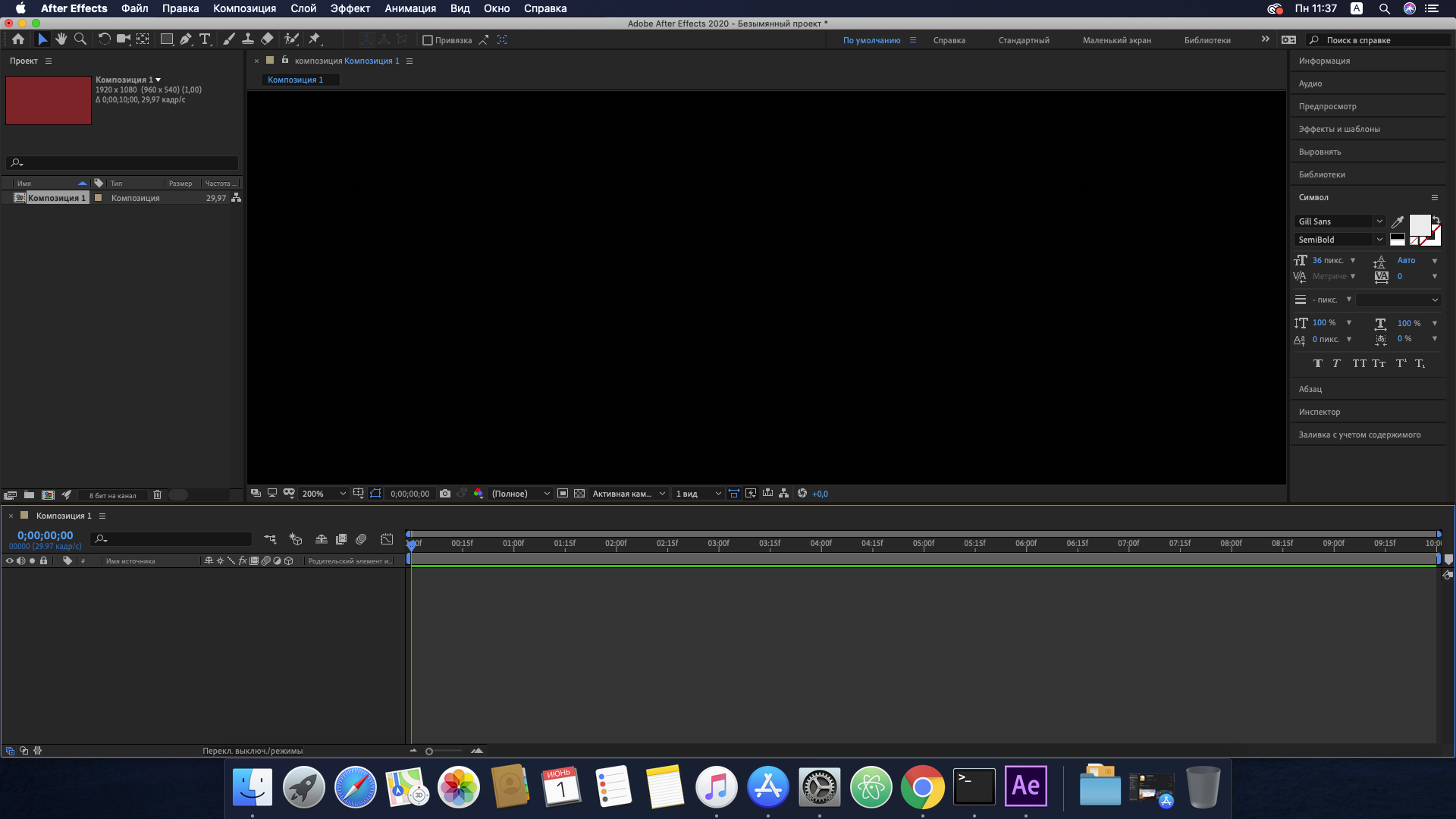The image size is (1456, 819).
Task: Open the Эффект menu
Action: tap(350, 8)
